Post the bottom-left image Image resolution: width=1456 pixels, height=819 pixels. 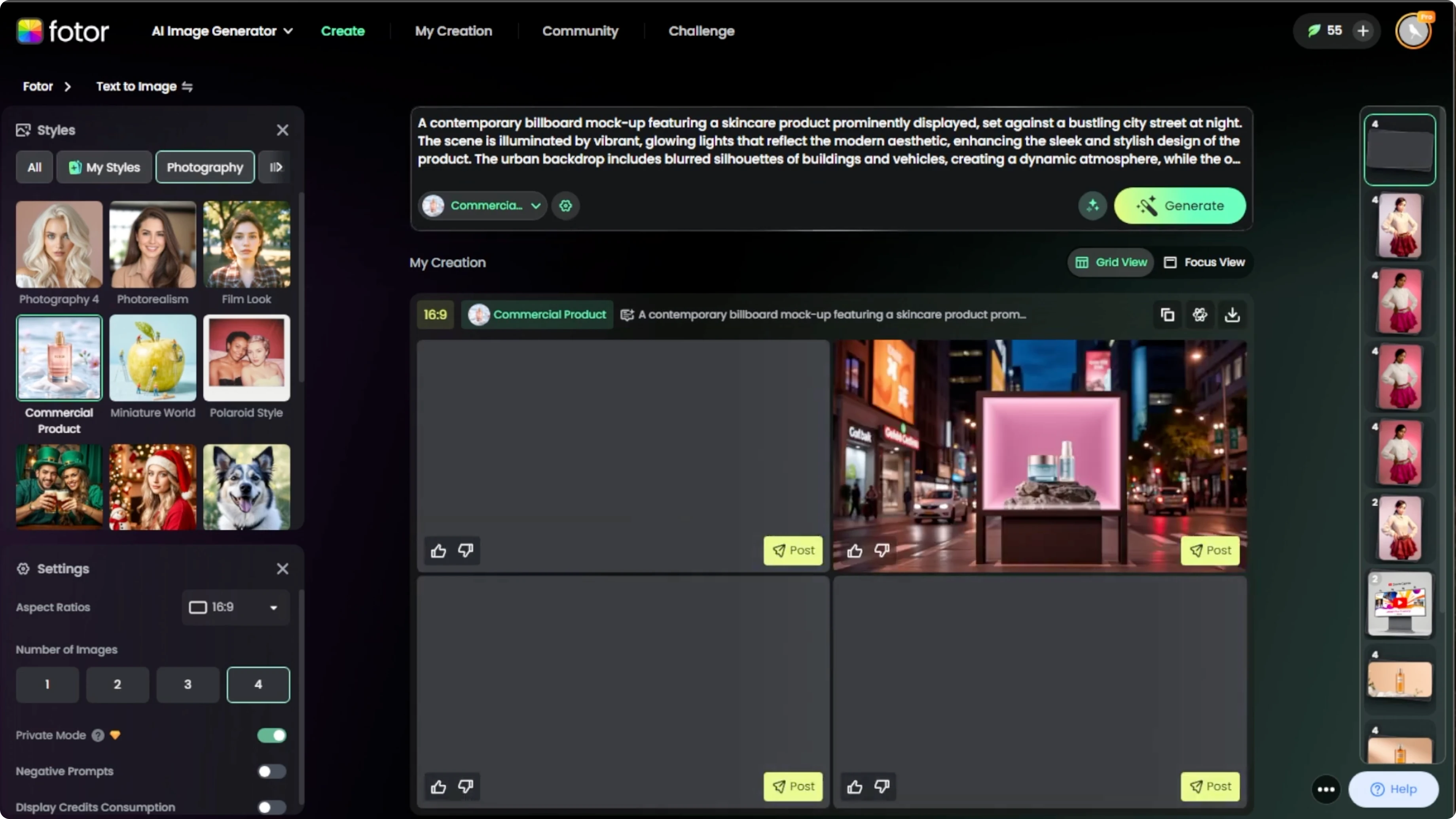click(x=794, y=787)
